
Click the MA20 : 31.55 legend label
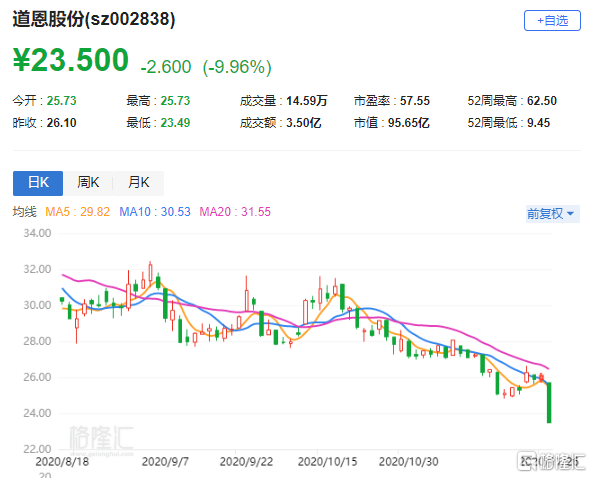[x=235, y=212]
